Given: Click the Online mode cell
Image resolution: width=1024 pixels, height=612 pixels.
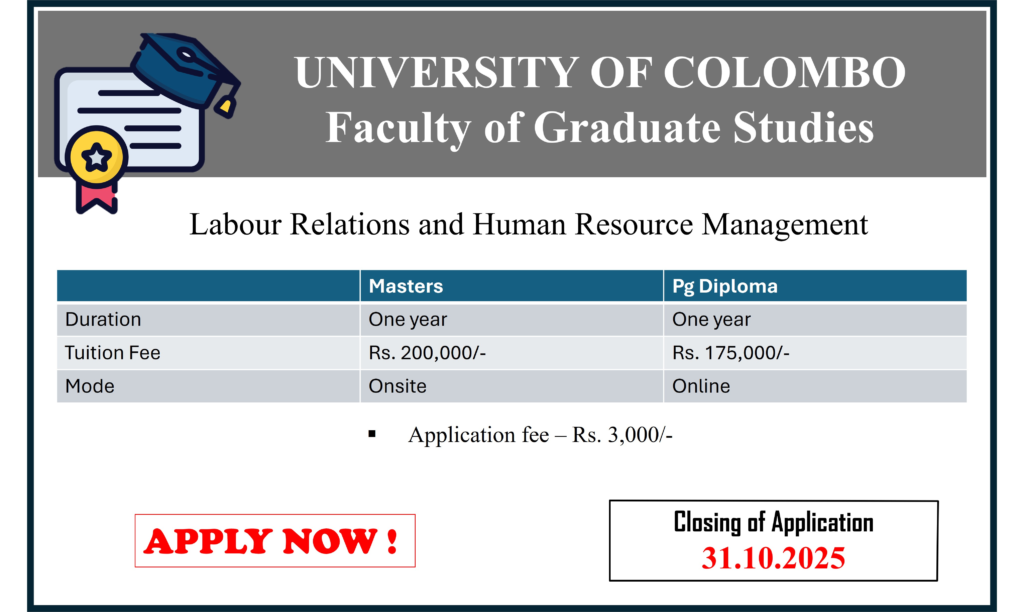Looking at the screenshot, I should click(701, 386).
